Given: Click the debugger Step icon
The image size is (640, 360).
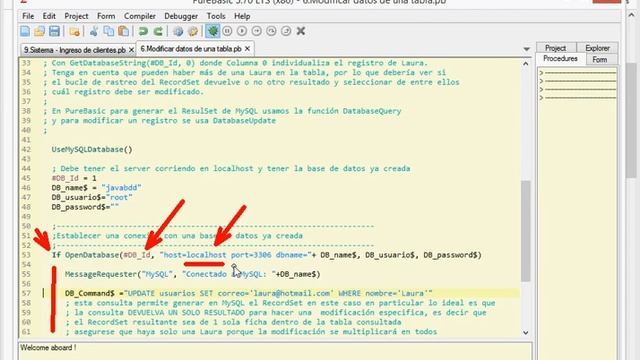Looking at the screenshot, I should coord(257,31).
